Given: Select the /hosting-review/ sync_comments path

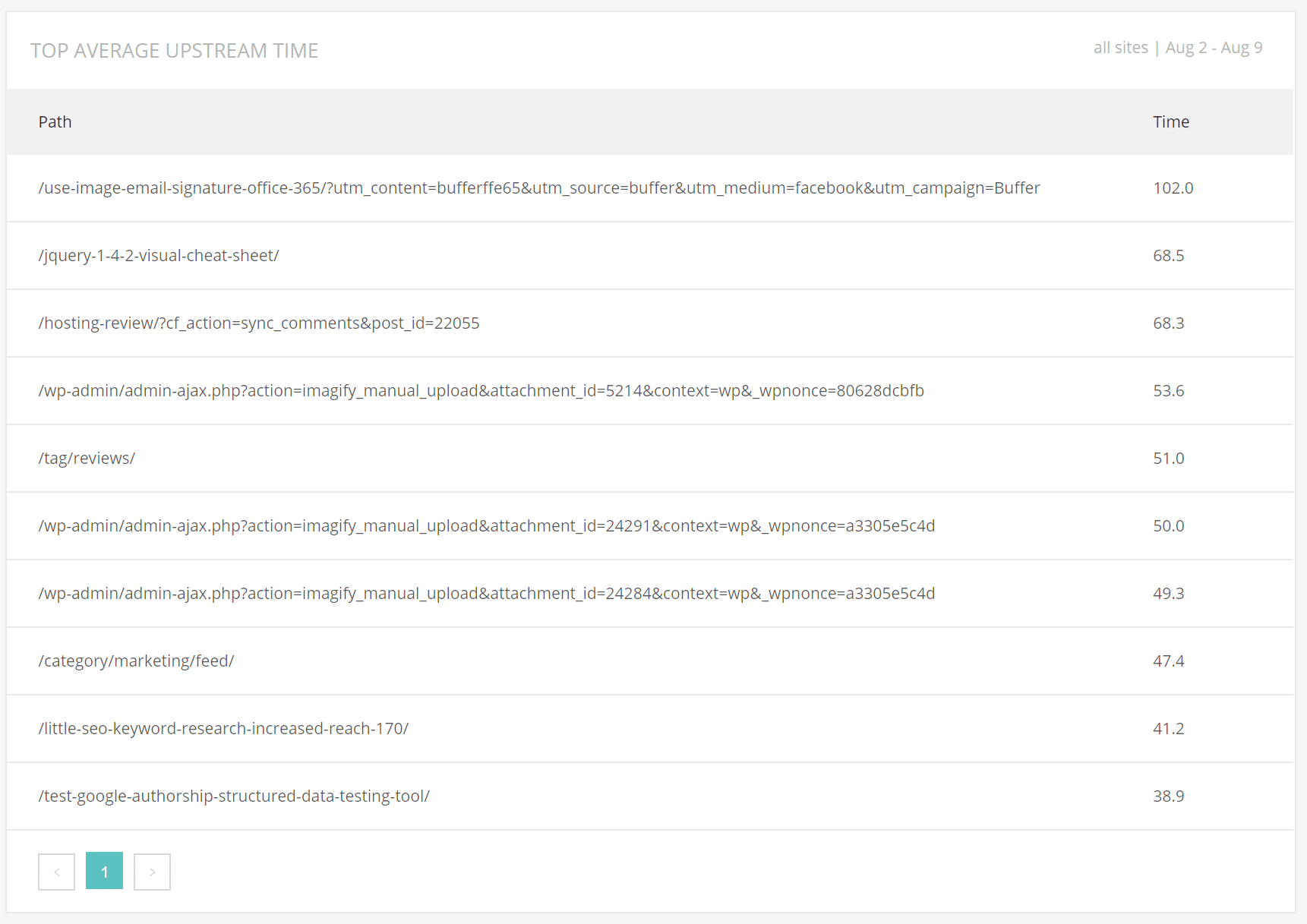Looking at the screenshot, I should click(x=259, y=323).
